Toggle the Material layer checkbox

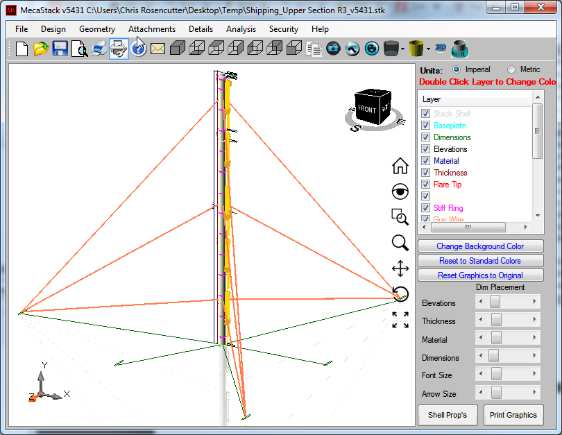tap(425, 161)
